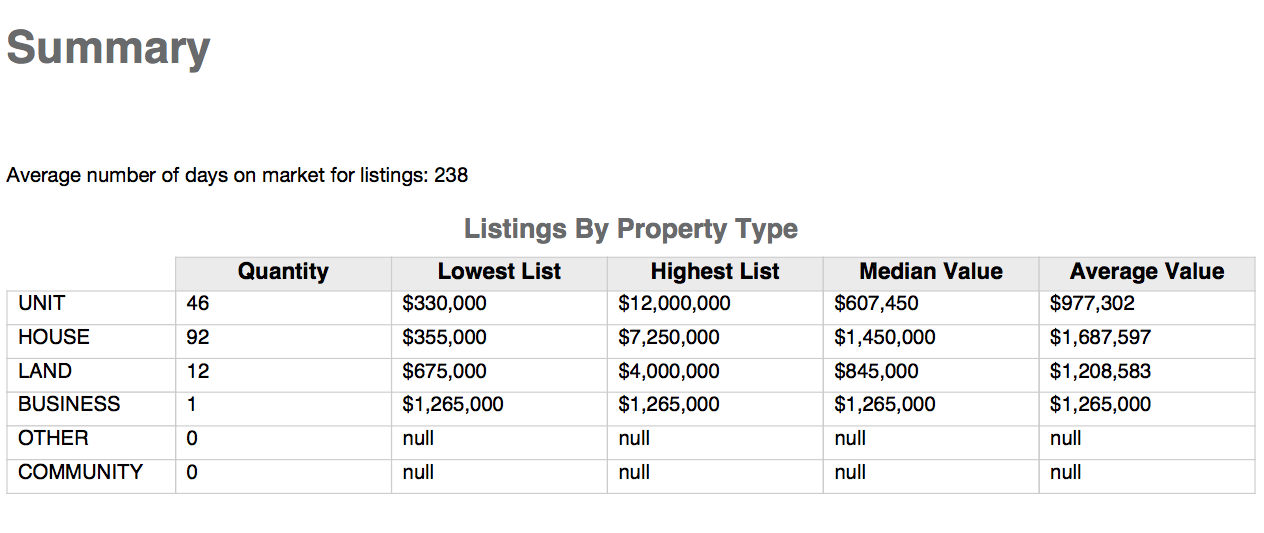This screenshot has width=1264, height=533.
Task: Select the $675,000 lowest list cell
Action: pos(499,372)
